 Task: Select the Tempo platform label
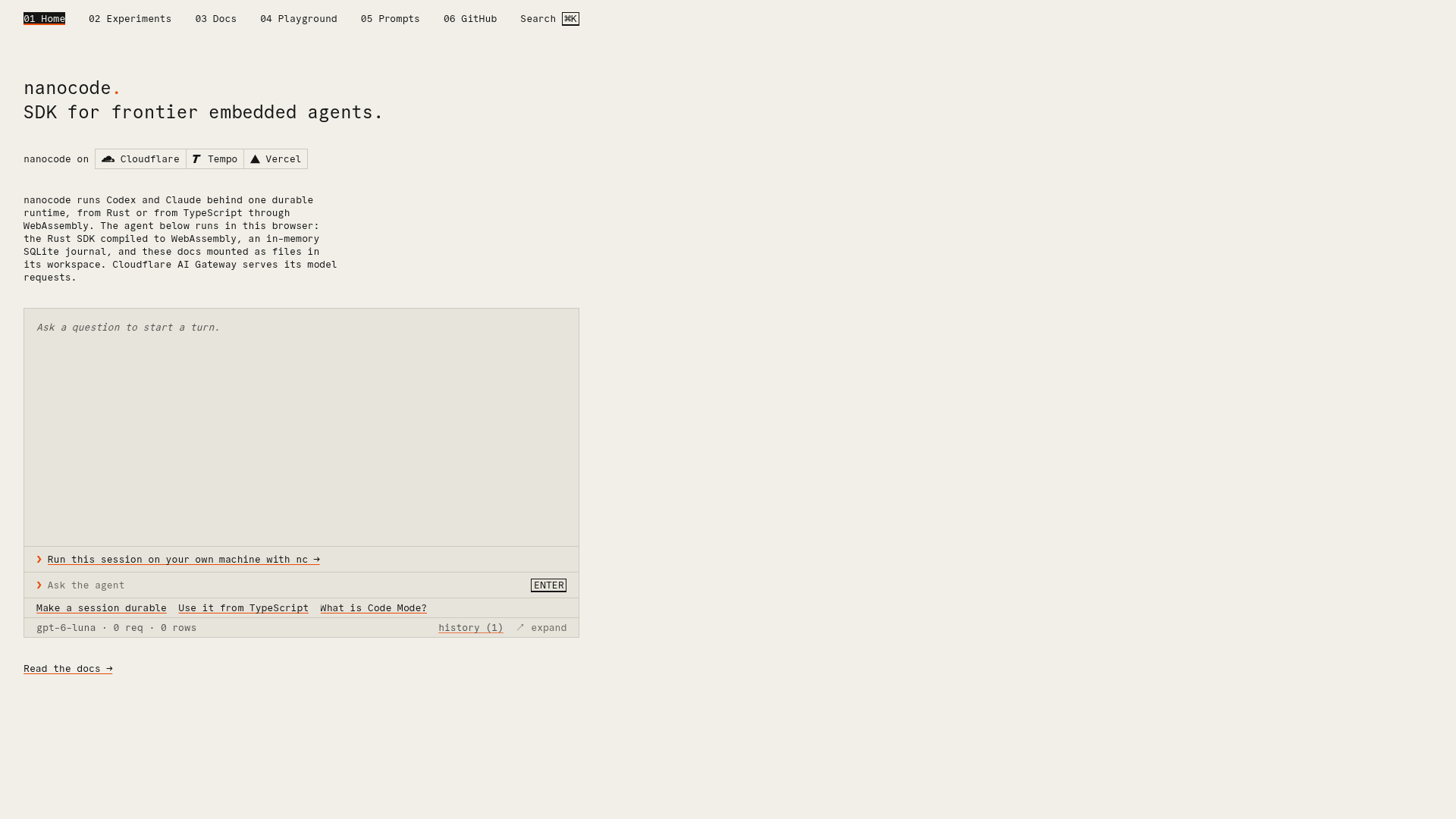(223, 159)
